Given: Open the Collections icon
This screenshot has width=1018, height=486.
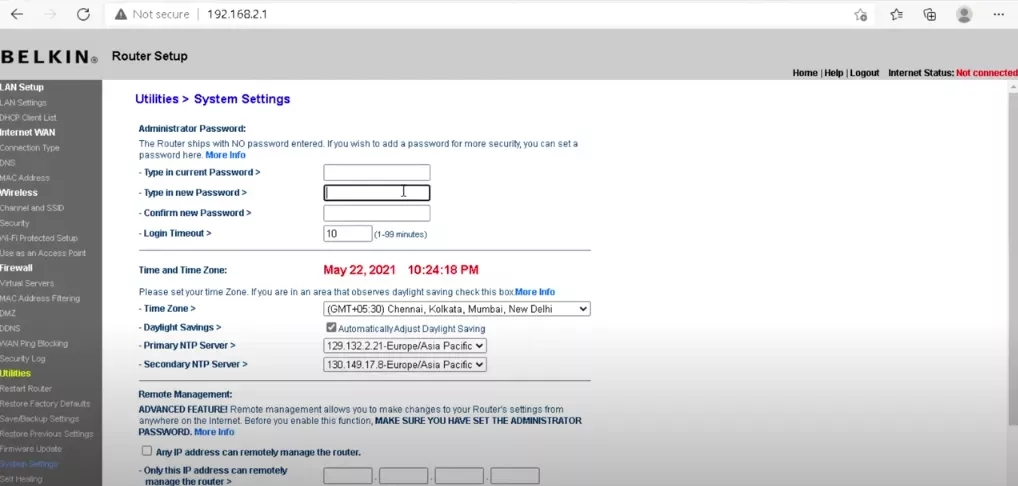Looking at the screenshot, I should tap(930, 14).
